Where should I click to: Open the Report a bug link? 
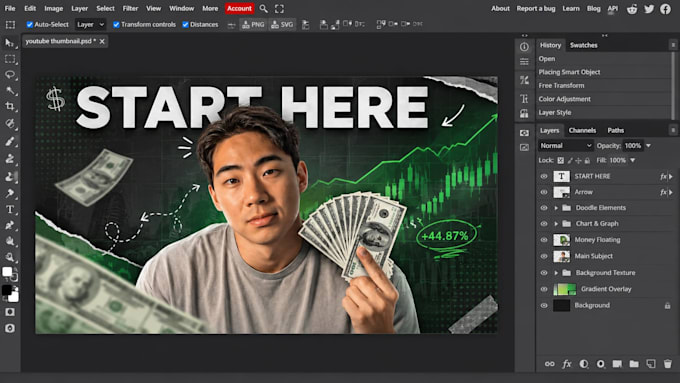pyautogui.click(x=536, y=8)
